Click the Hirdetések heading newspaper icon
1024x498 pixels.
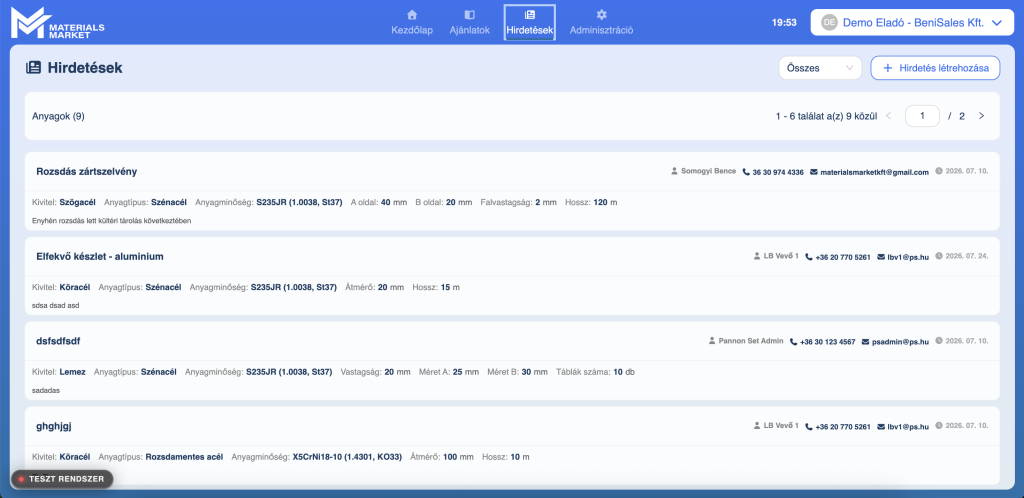coord(33,67)
